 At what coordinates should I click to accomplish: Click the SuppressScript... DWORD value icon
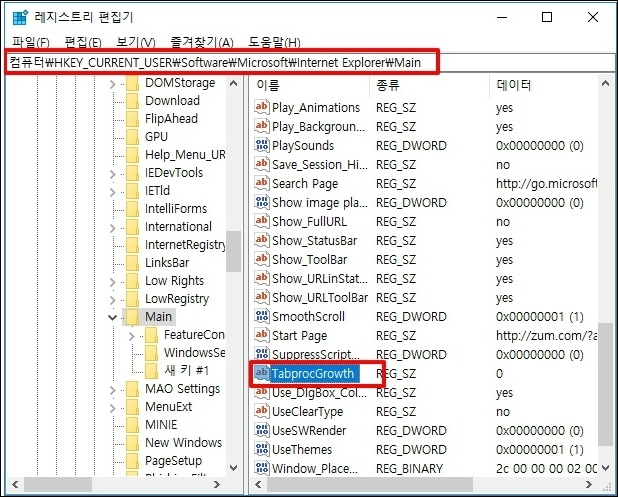pos(262,354)
